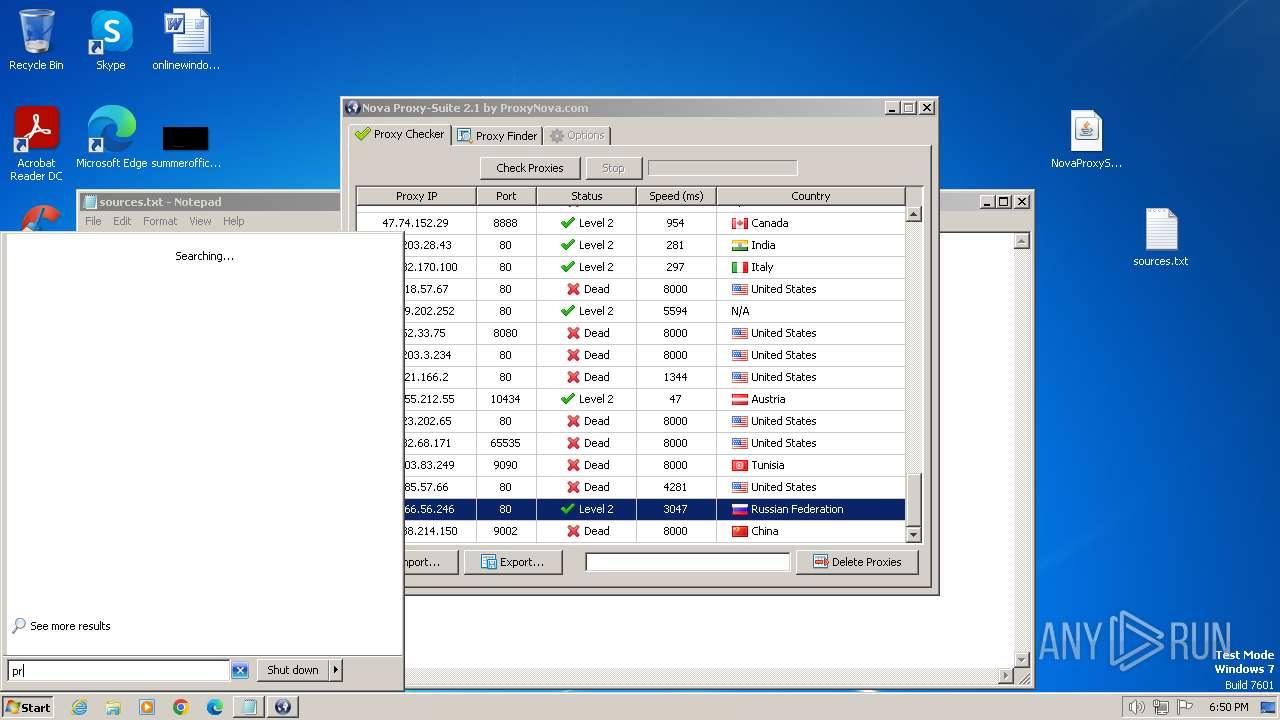Open Windows Media Player taskbar icon

pos(147,707)
